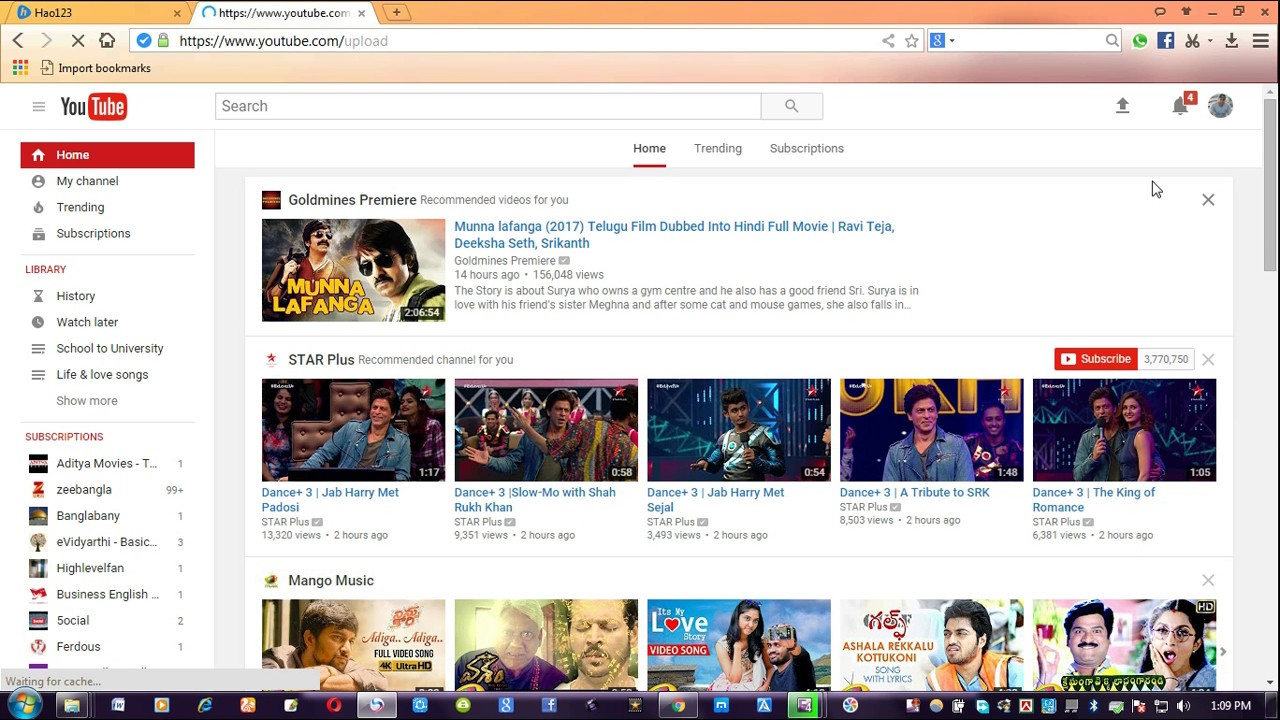This screenshot has height=720, width=1280.
Task: Click the browser search box magnifier
Action: 1112,41
